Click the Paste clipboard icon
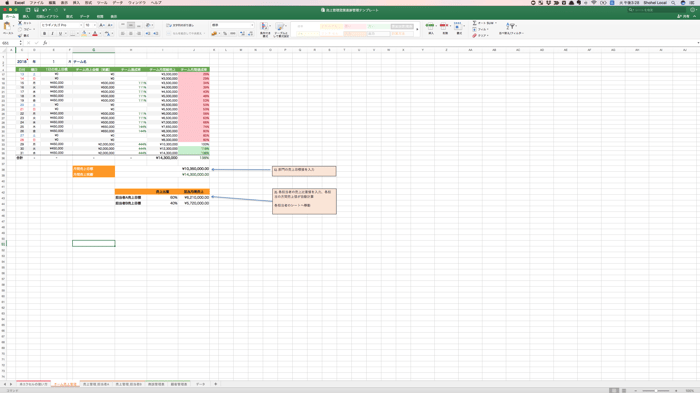 pos(8,27)
